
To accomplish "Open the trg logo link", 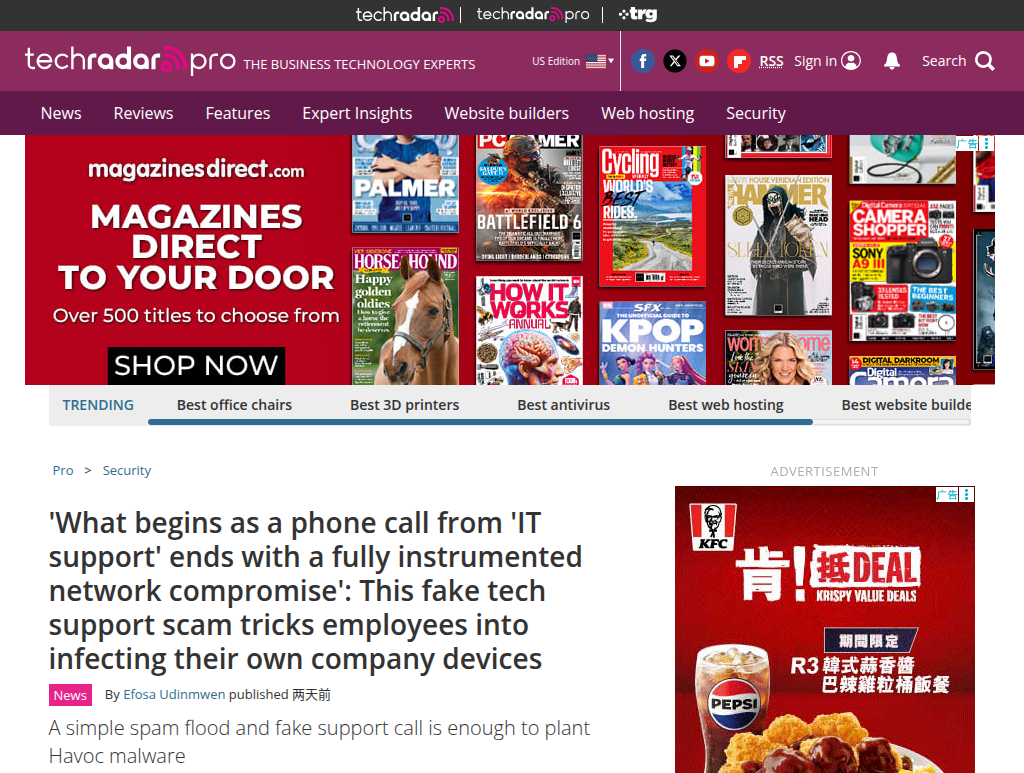I will [638, 14].
